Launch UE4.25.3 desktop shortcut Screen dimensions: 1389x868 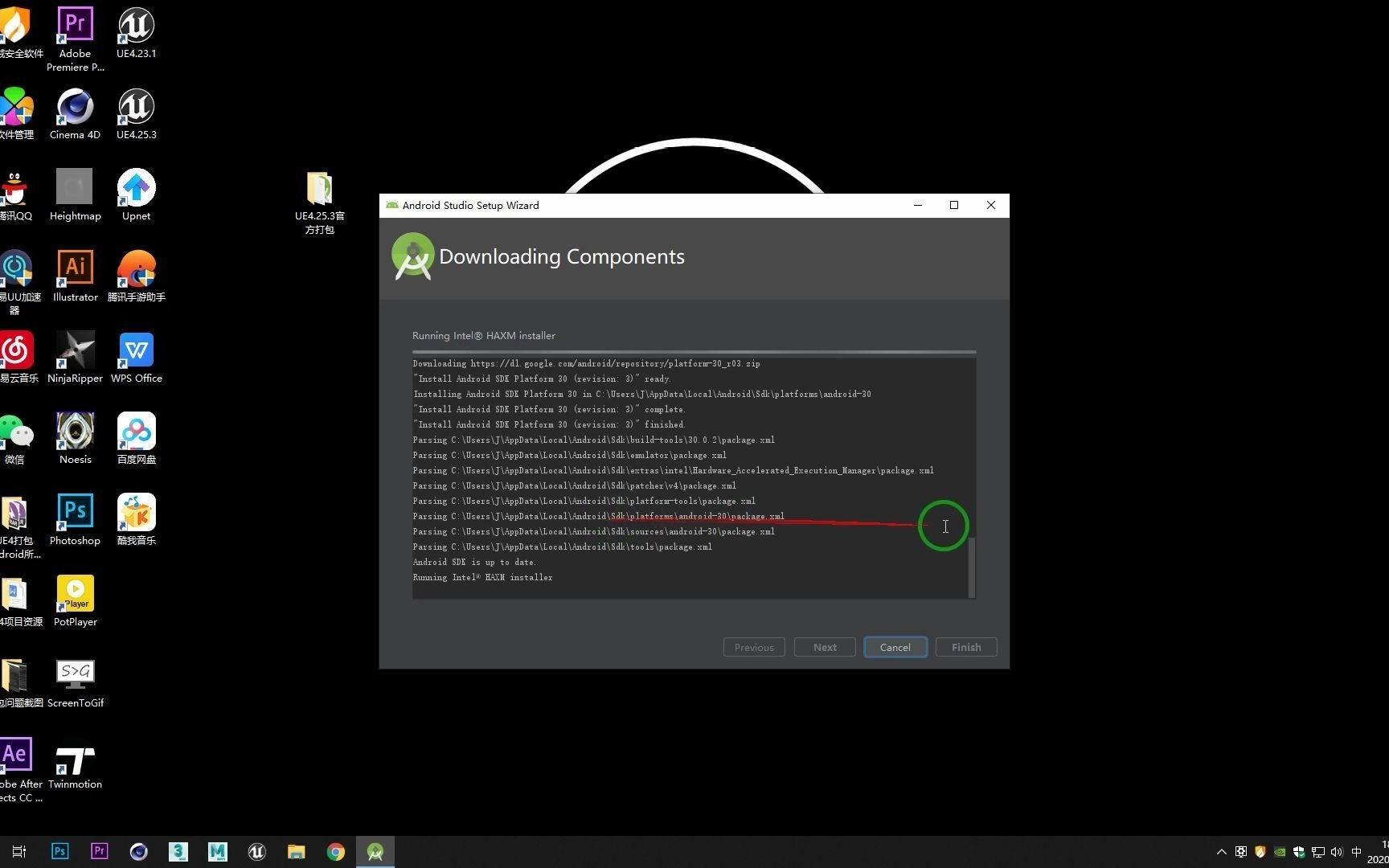click(x=136, y=113)
